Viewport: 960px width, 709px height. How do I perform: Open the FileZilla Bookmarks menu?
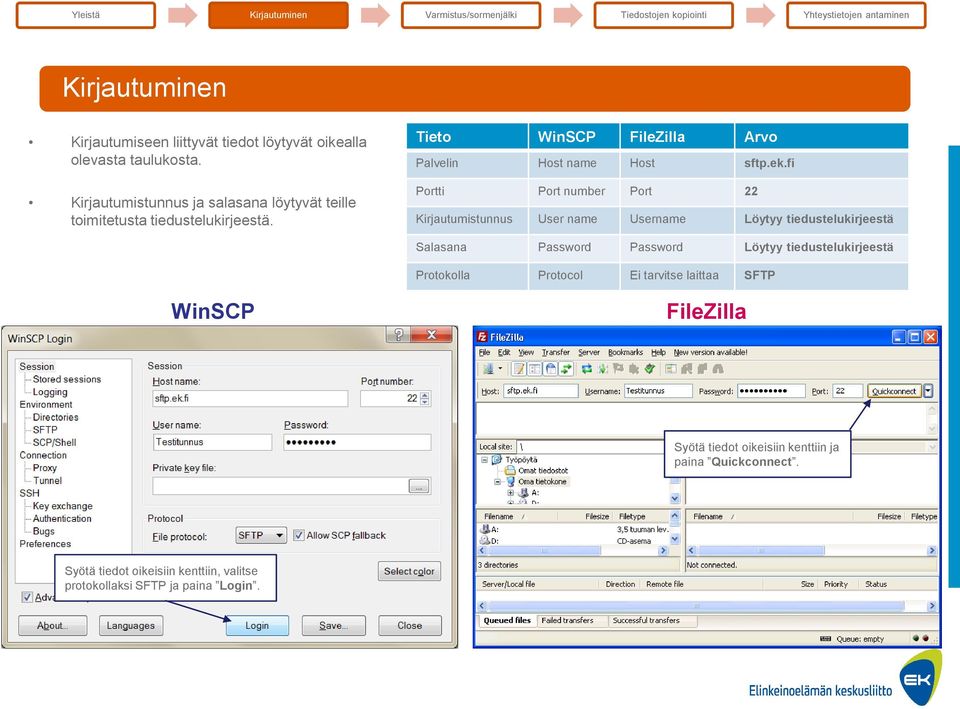[x=625, y=353]
